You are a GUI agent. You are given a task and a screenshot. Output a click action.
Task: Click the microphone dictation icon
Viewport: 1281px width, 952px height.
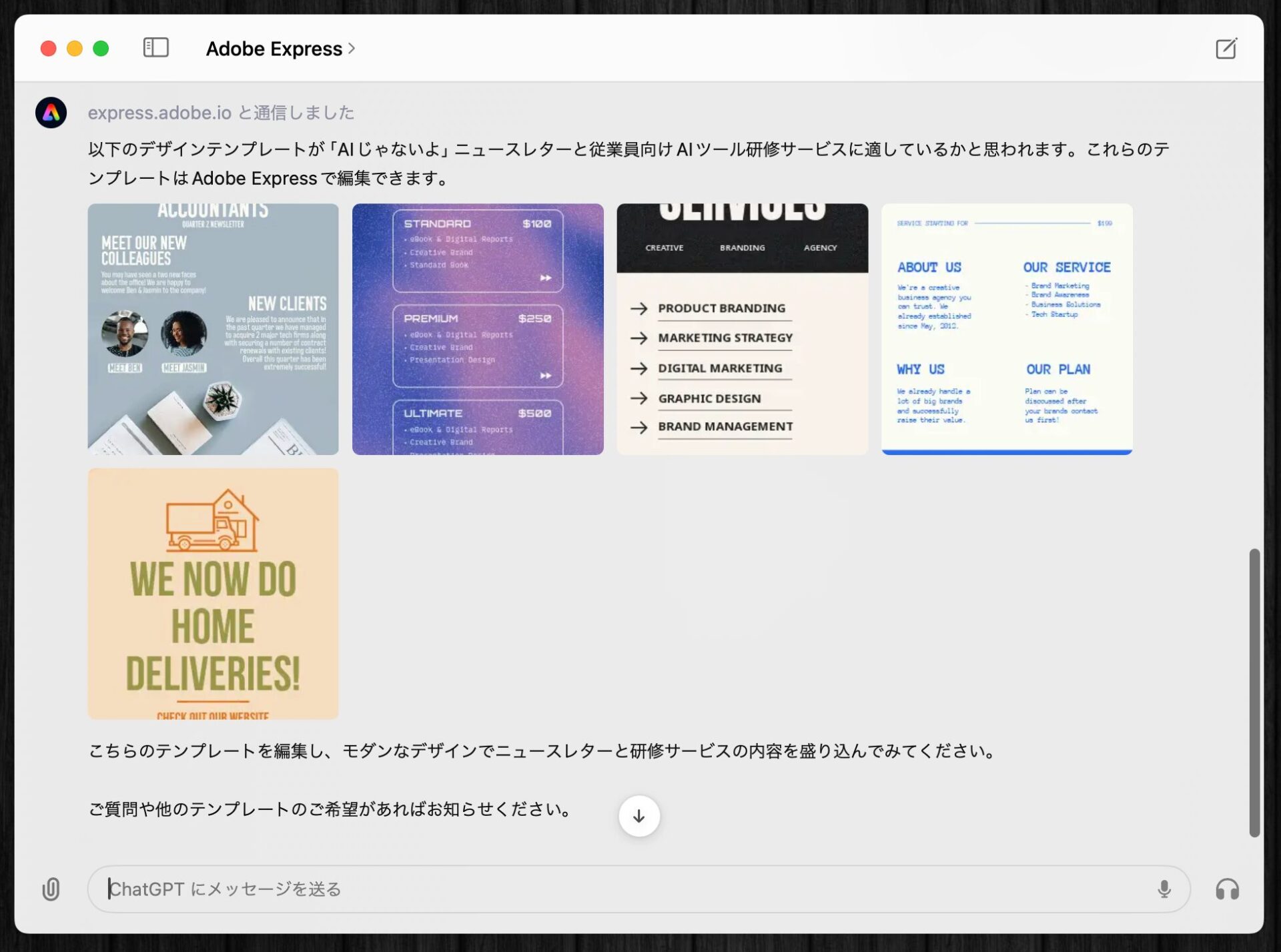[x=1164, y=889]
